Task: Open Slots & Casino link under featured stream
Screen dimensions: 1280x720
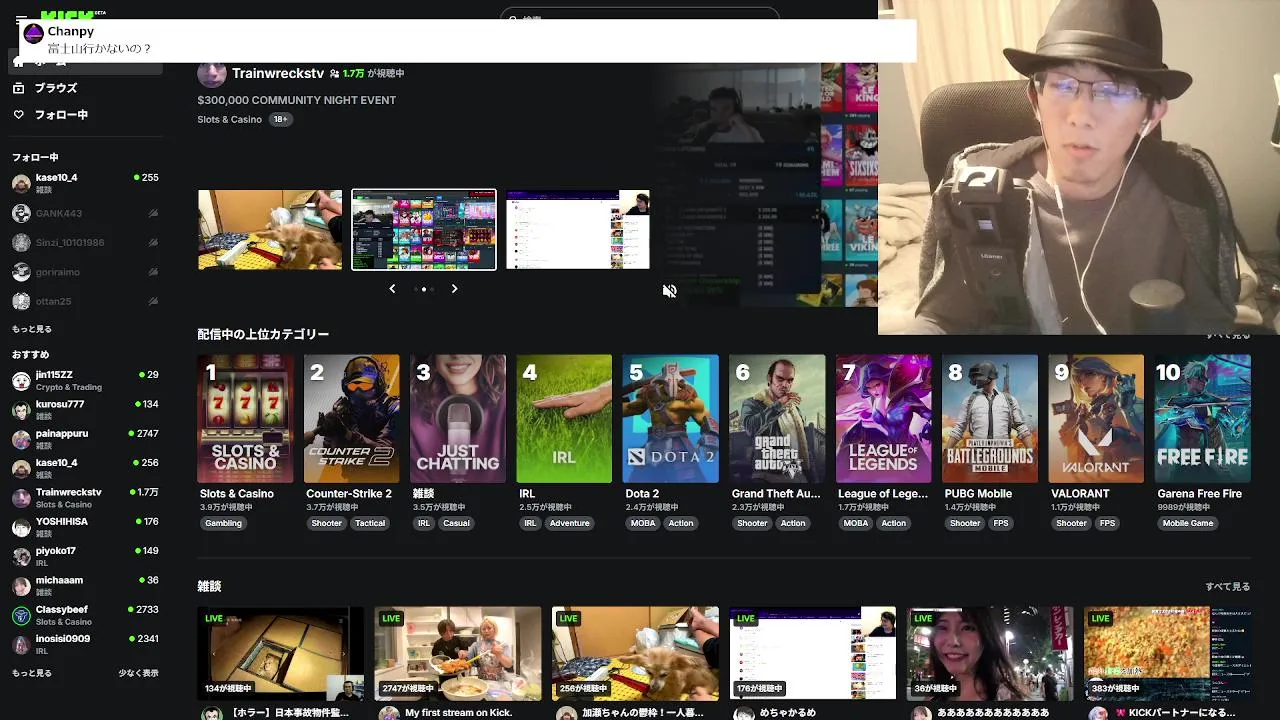Action: [x=230, y=119]
